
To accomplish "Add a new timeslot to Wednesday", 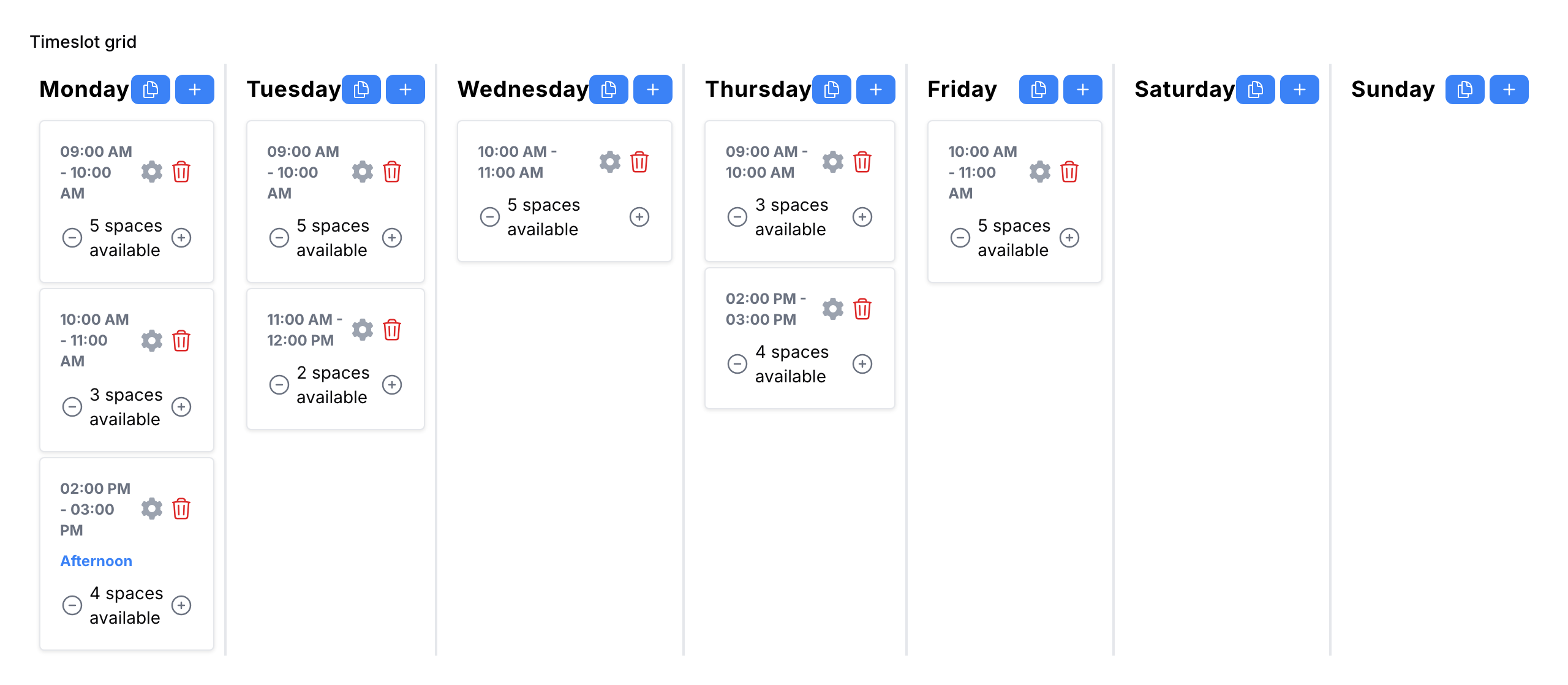I will 653,89.
